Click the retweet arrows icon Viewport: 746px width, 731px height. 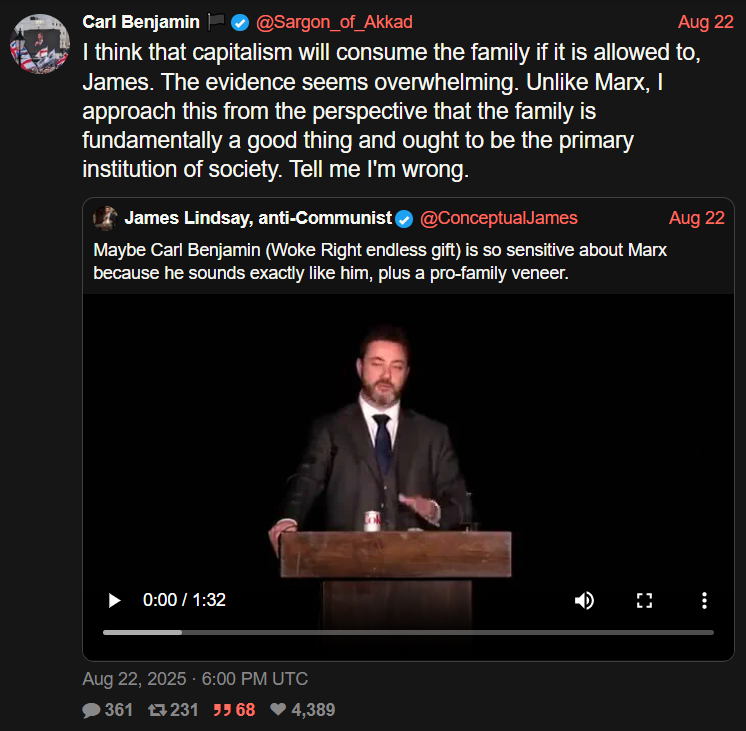point(156,710)
